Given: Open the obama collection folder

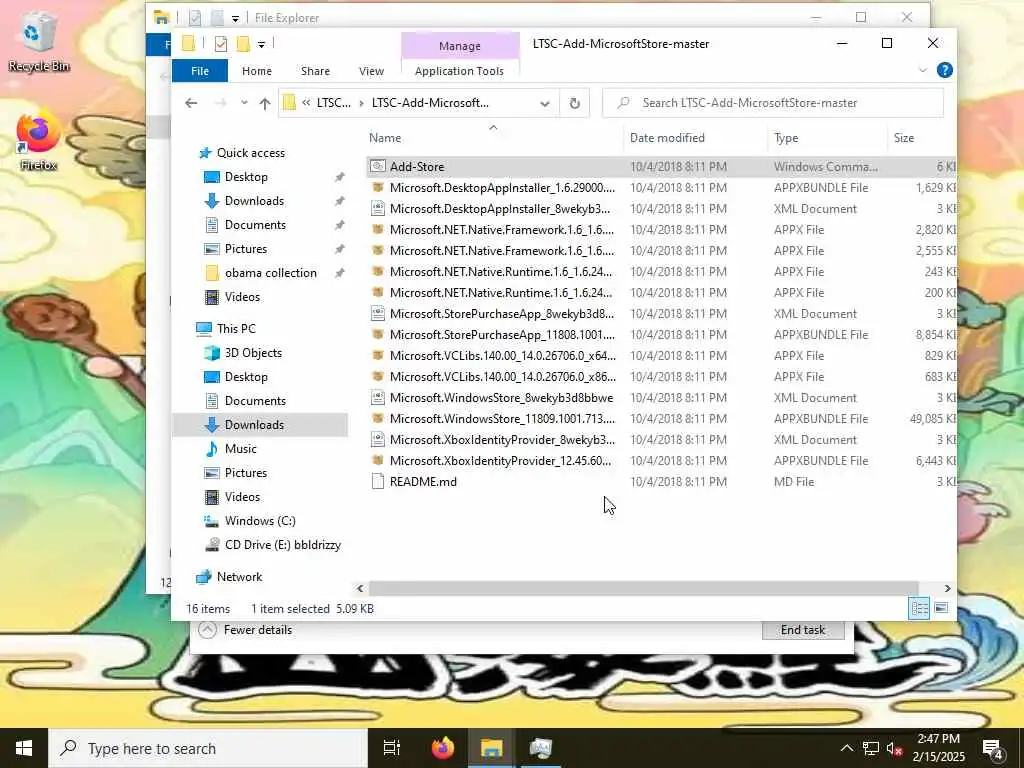Looking at the screenshot, I should [270, 272].
